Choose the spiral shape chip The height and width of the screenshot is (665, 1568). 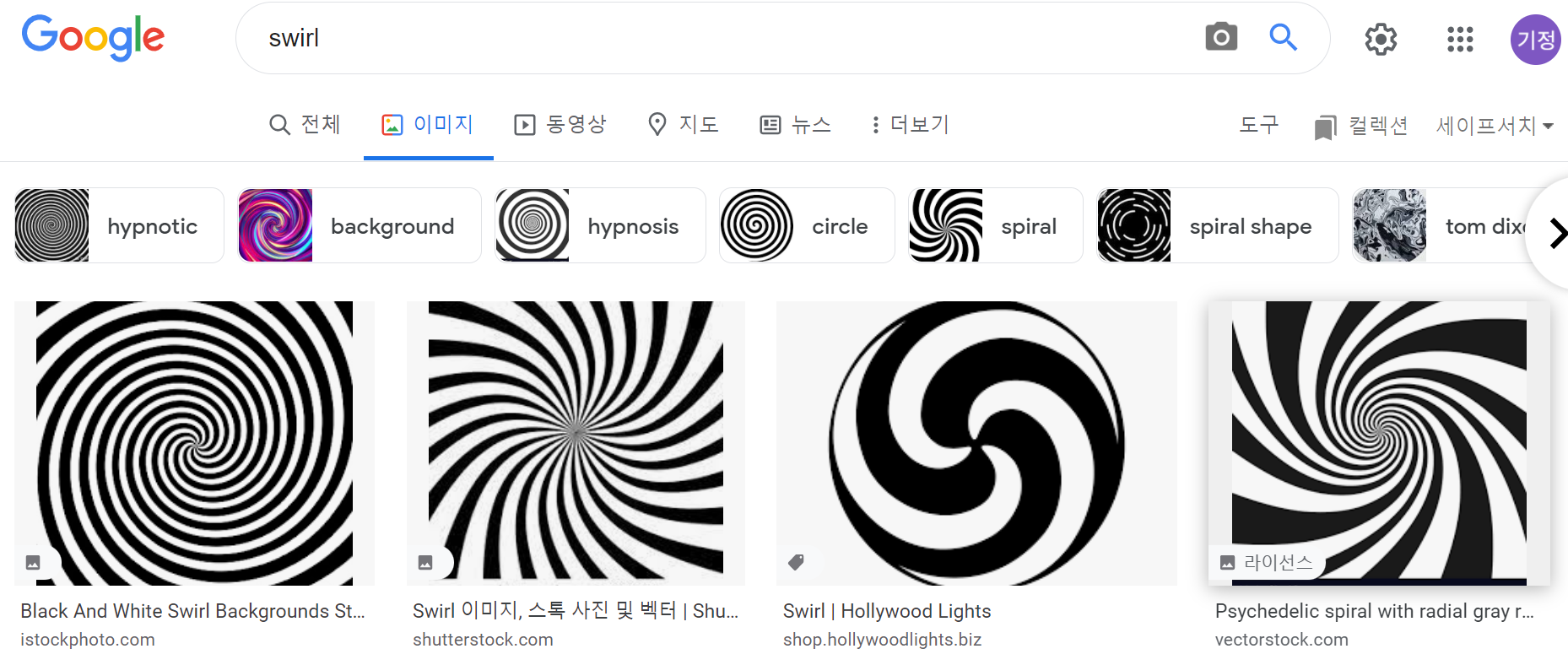tap(1218, 225)
